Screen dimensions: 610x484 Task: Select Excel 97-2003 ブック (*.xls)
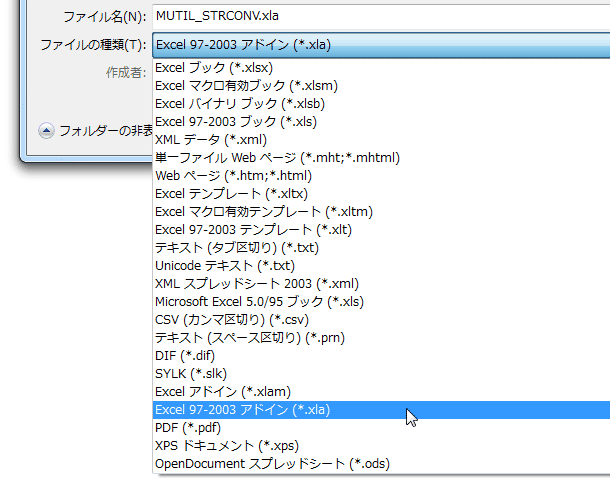coord(381,122)
